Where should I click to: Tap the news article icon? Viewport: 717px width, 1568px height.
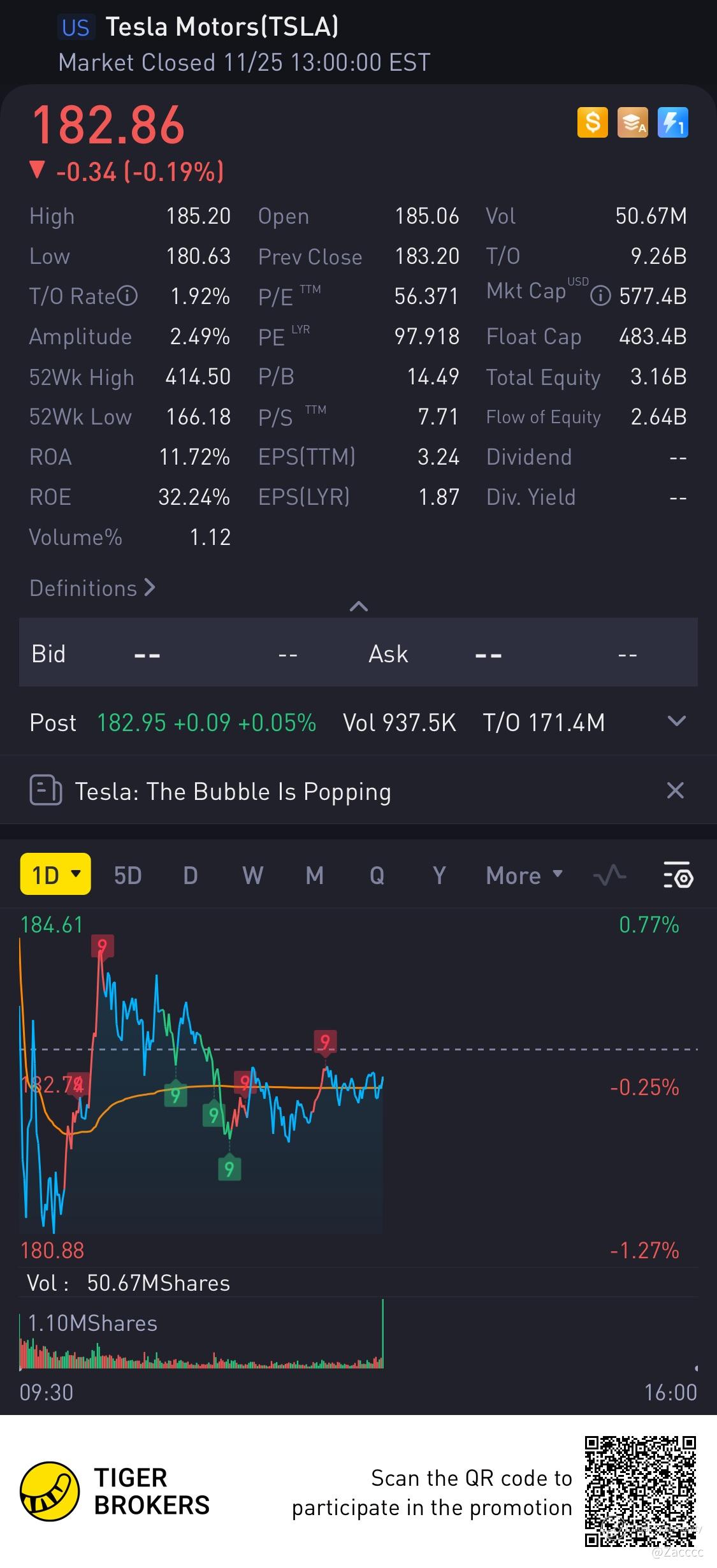tap(46, 791)
